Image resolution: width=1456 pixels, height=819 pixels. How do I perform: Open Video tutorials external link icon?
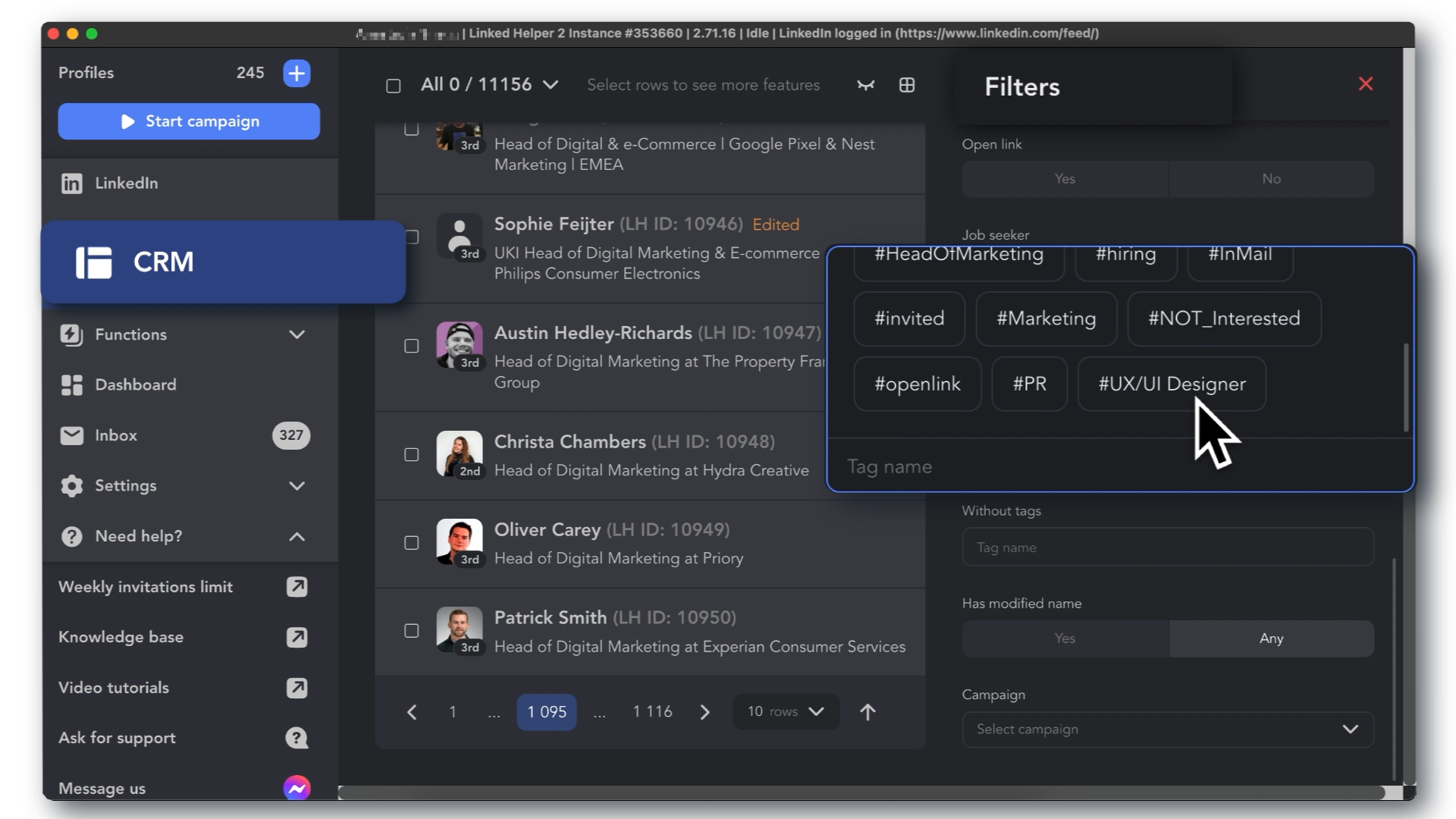[x=297, y=688]
